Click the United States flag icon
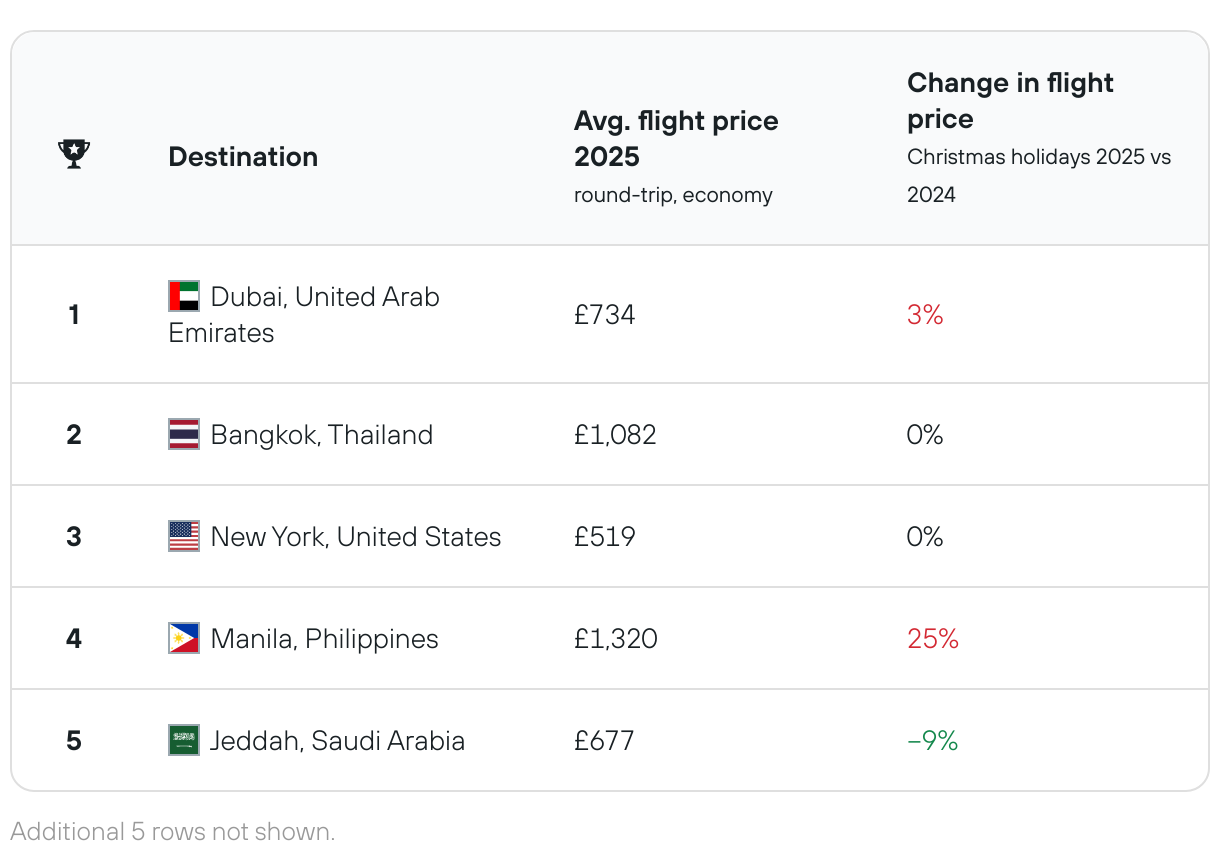 pos(184,536)
